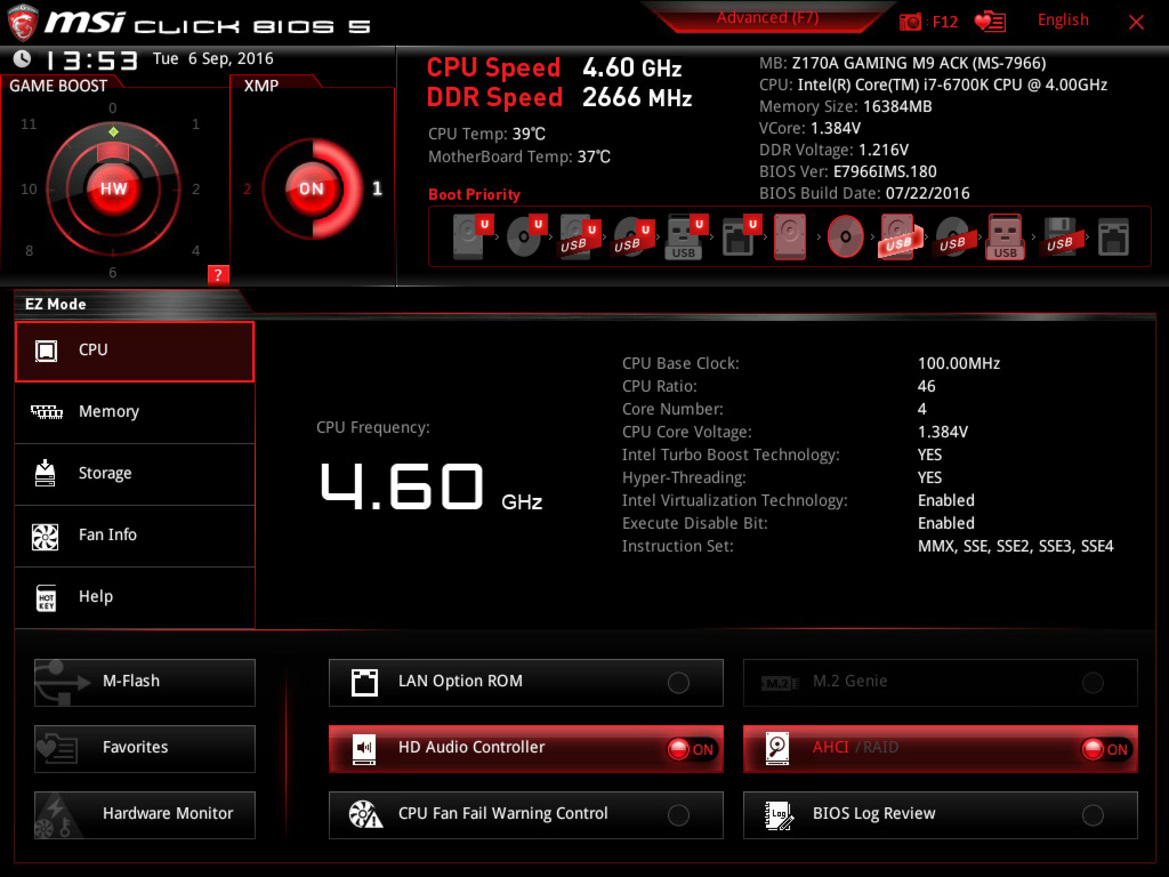The height and width of the screenshot is (877, 1169).
Task: Toggle CPU Fan Fail Warning Control
Action: coord(526,814)
